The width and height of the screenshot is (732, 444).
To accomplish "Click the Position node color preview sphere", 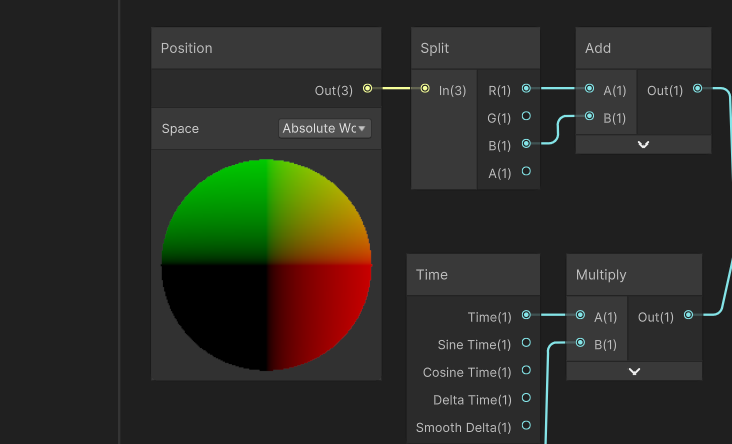I will (x=266, y=265).
